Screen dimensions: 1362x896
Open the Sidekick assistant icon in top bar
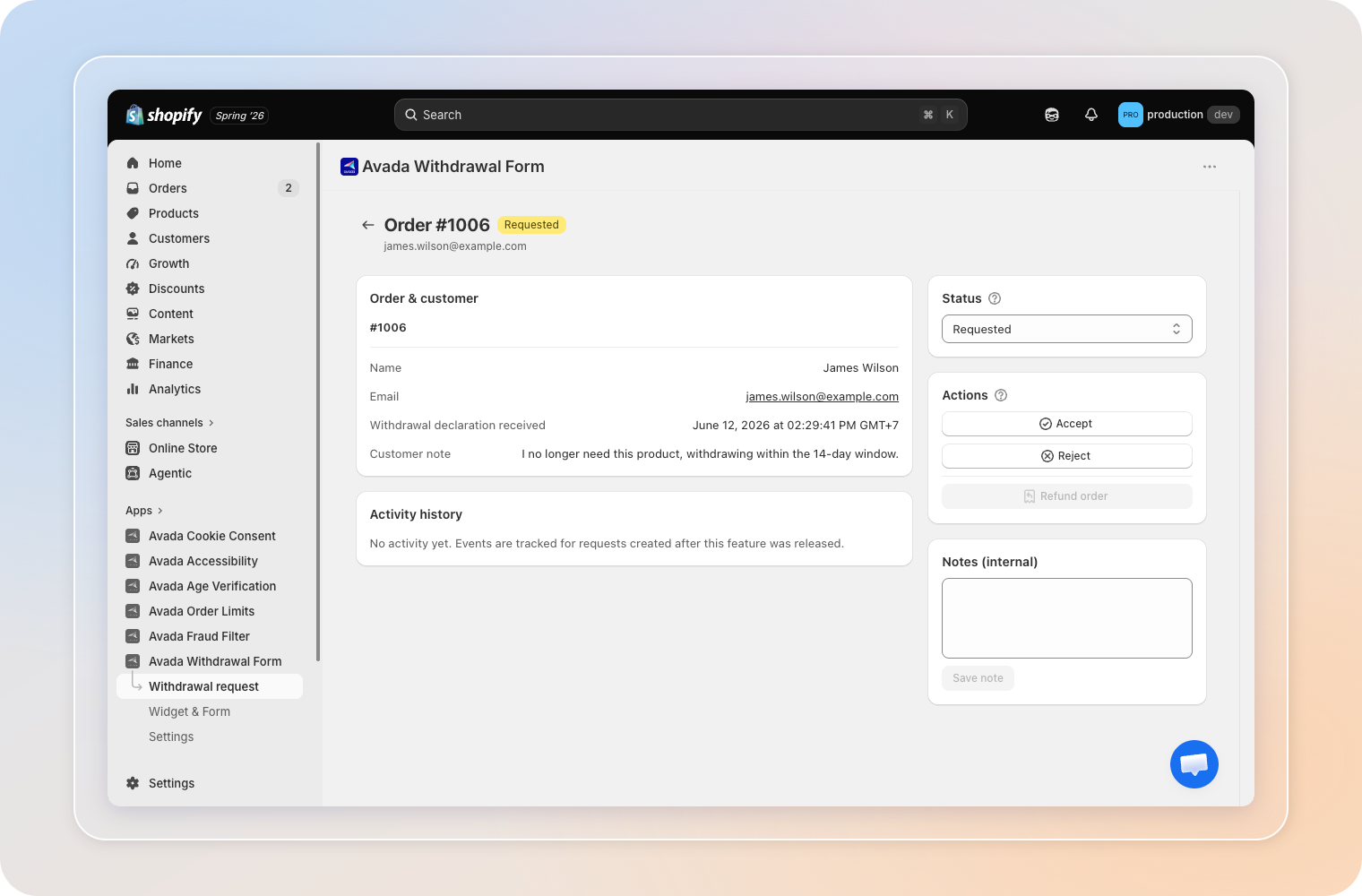pos(1052,115)
